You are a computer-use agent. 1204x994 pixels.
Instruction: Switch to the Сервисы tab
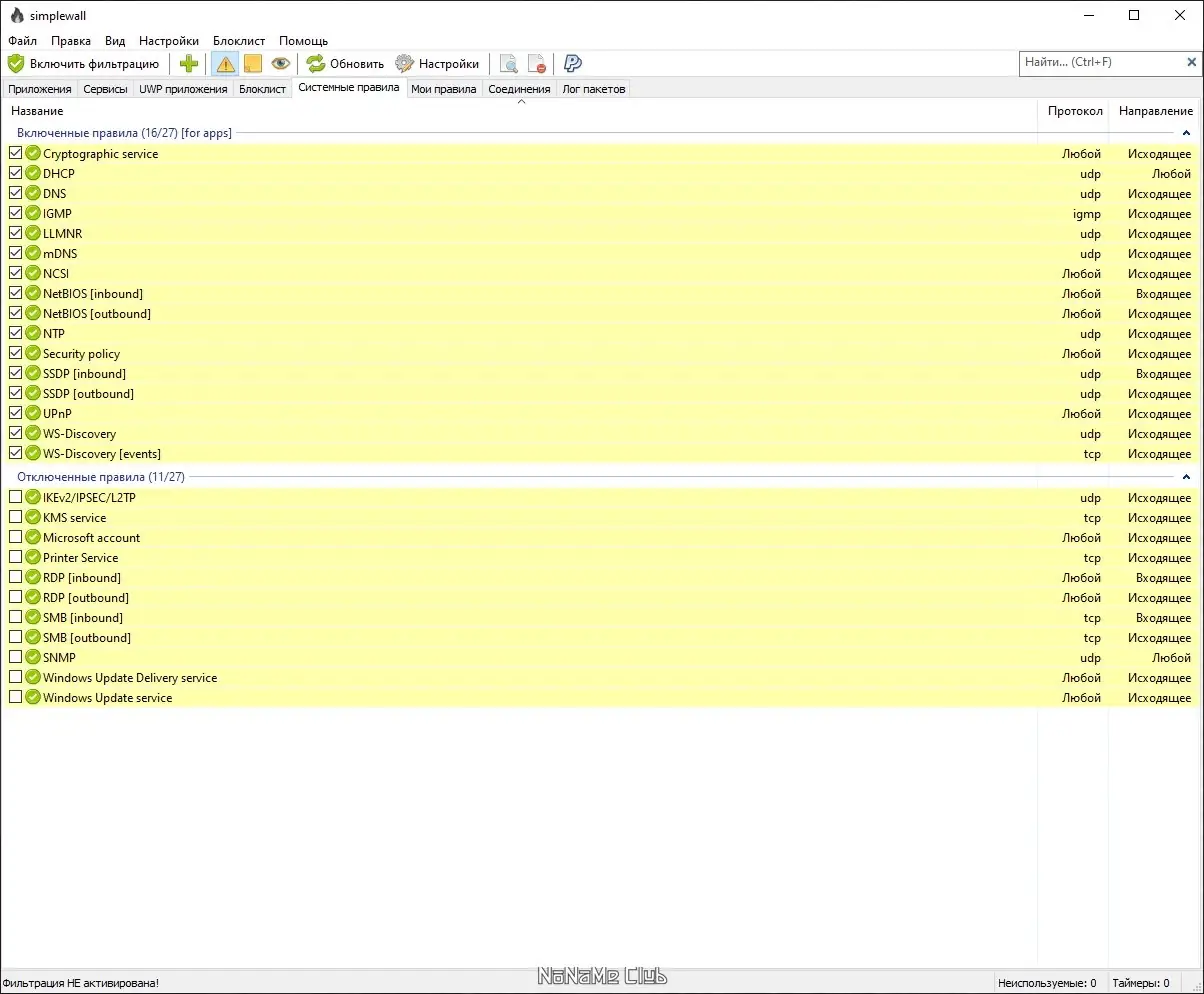[106, 89]
